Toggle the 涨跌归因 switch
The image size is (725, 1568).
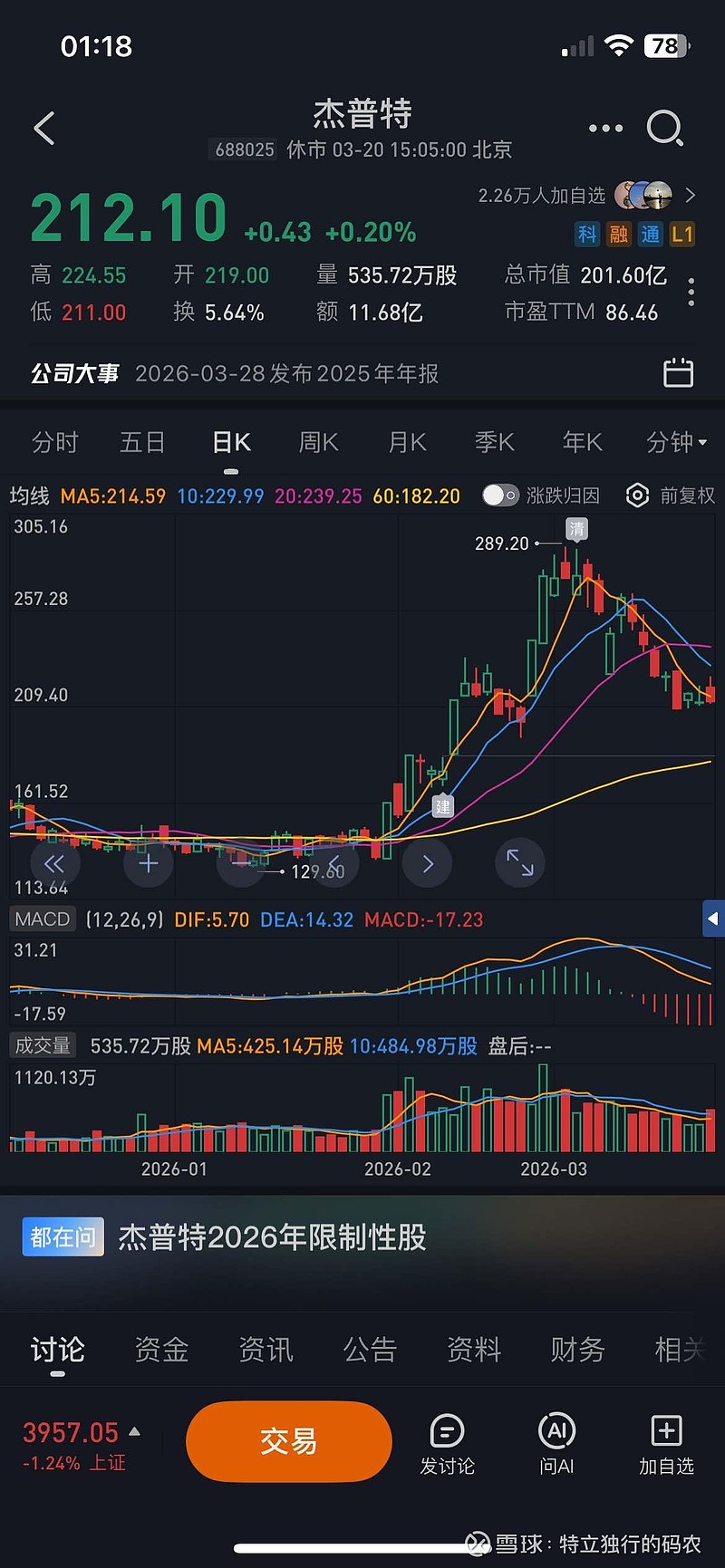(x=499, y=495)
